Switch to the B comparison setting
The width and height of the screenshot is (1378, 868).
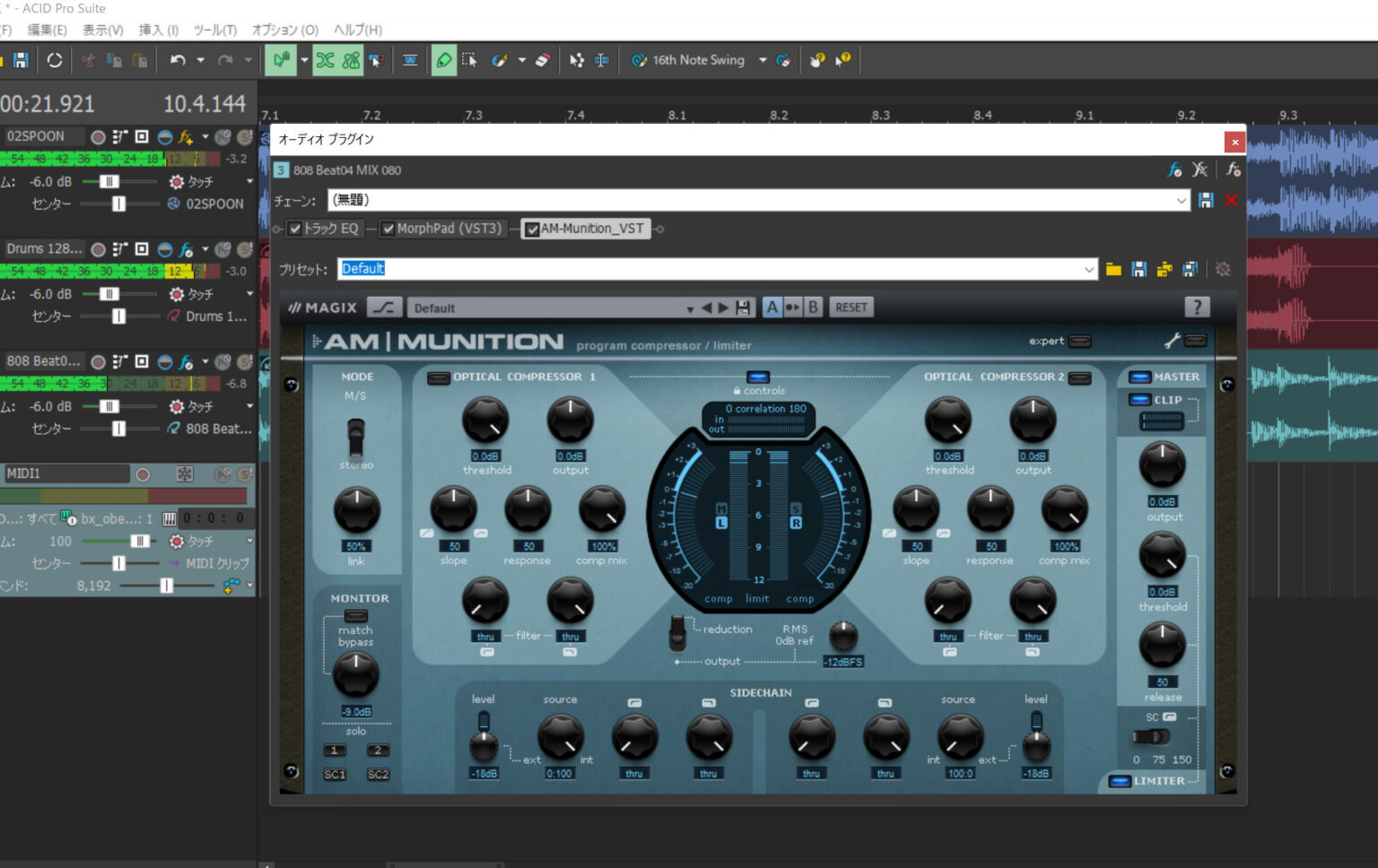tap(813, 308)
